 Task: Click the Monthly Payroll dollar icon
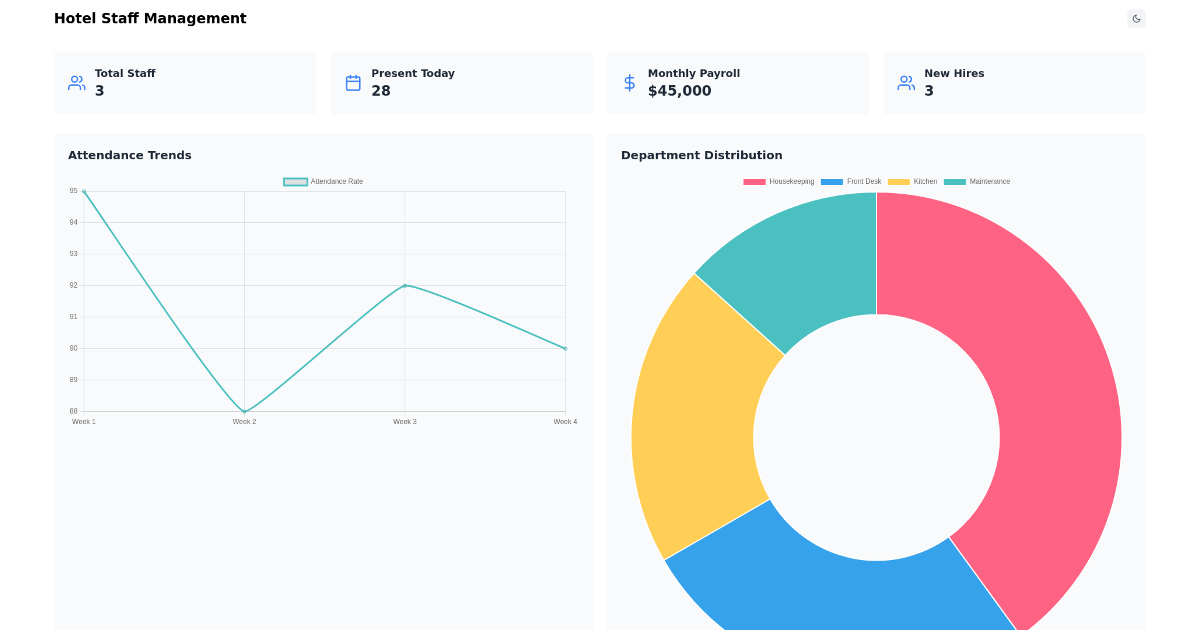click(629, 83)
